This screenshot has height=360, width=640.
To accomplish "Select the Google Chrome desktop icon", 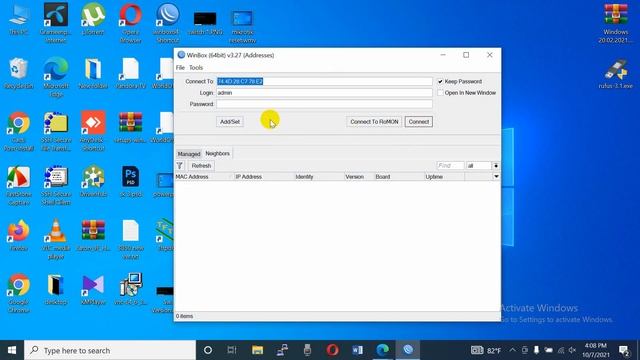I will 18,293.
